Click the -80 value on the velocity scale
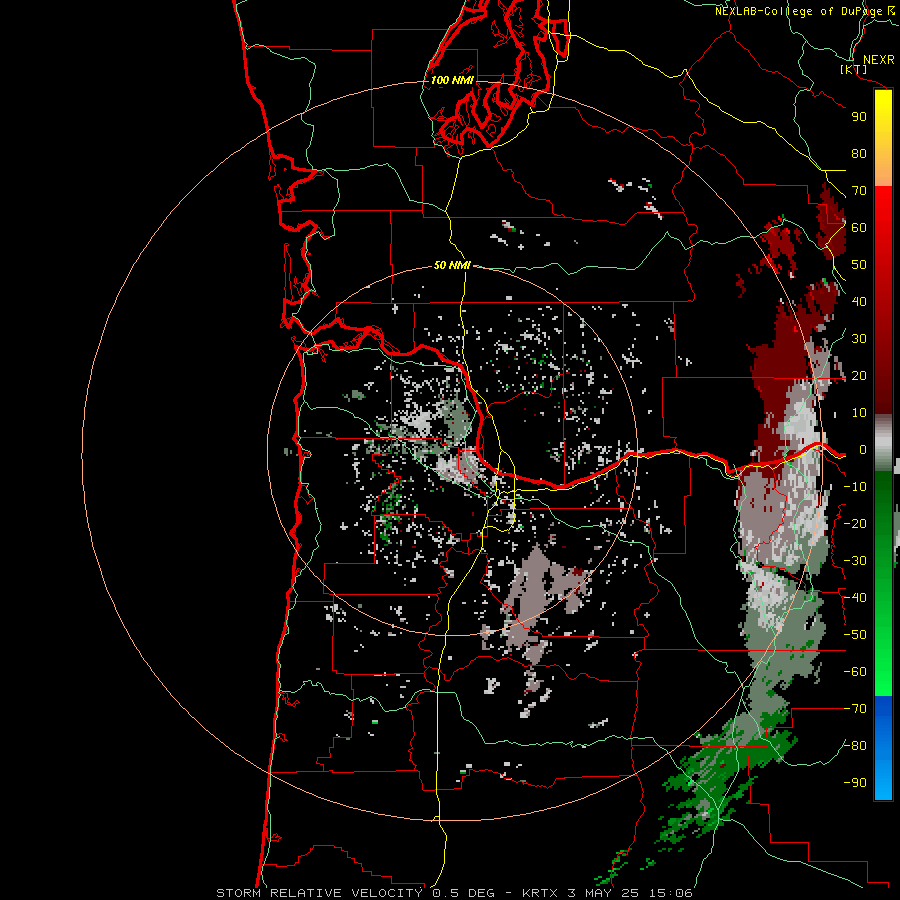 pos(855,746)
